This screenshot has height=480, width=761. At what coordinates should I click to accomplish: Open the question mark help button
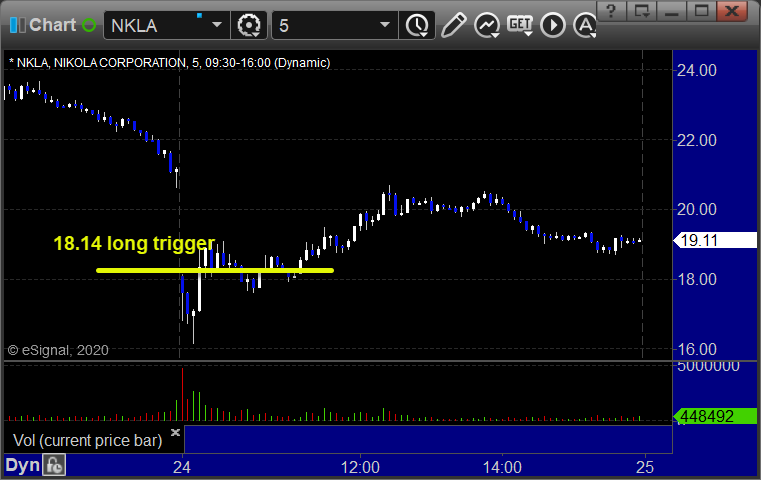point(612,11)
